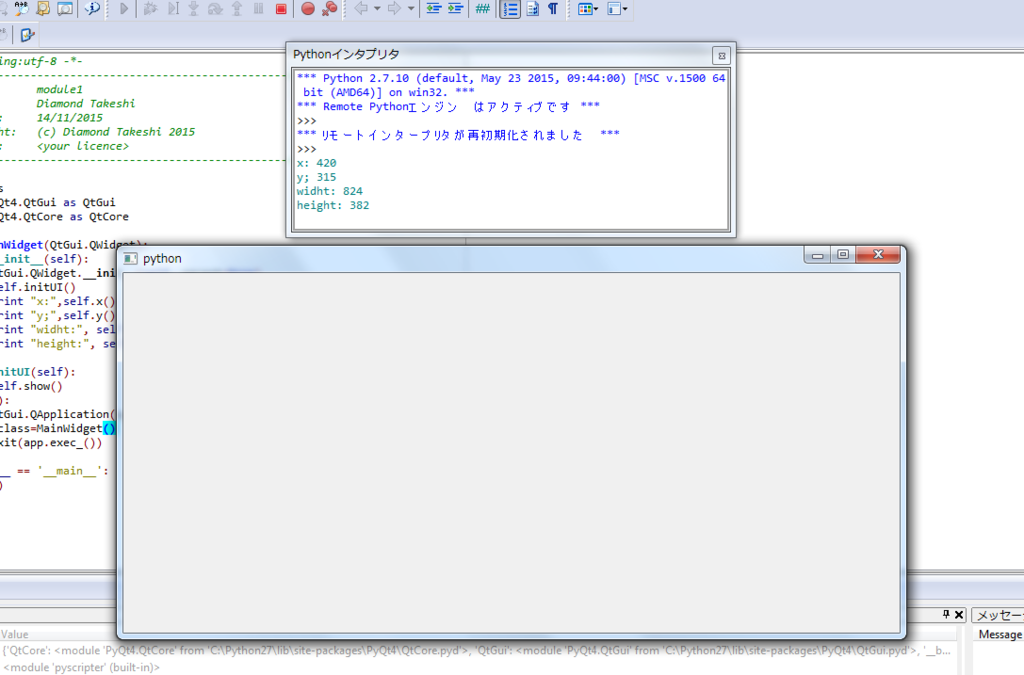Click the 'QtGui as QtGui' import line
Image resolution: width=1024 pixels, height=675 pixels.
57,202
